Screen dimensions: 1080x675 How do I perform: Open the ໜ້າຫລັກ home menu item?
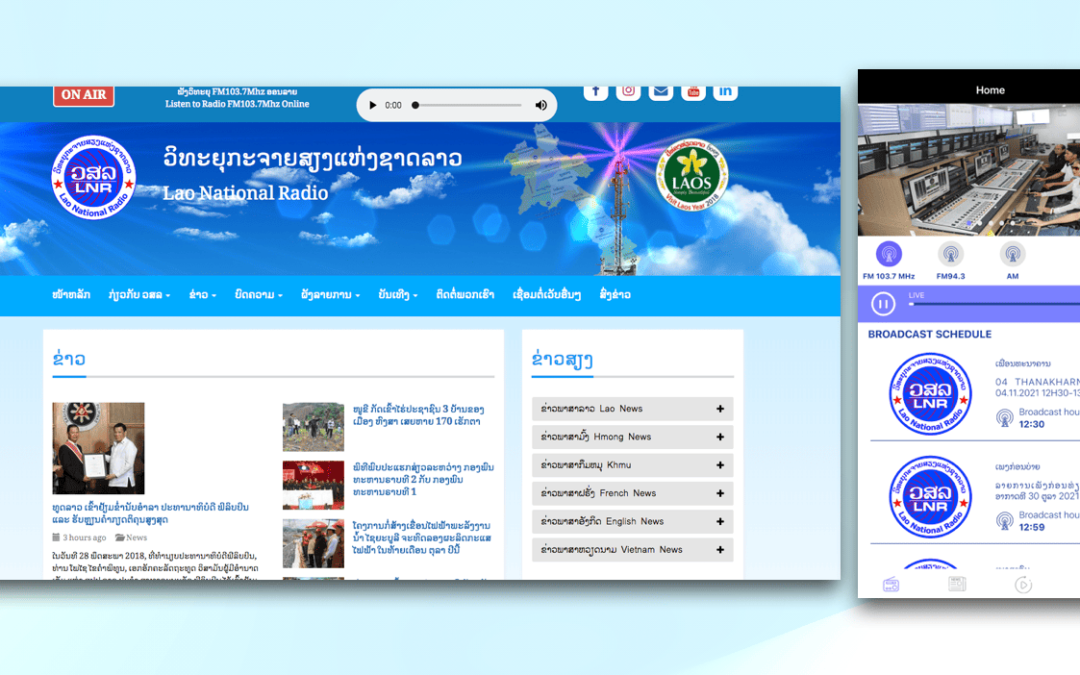coord(71,294)
